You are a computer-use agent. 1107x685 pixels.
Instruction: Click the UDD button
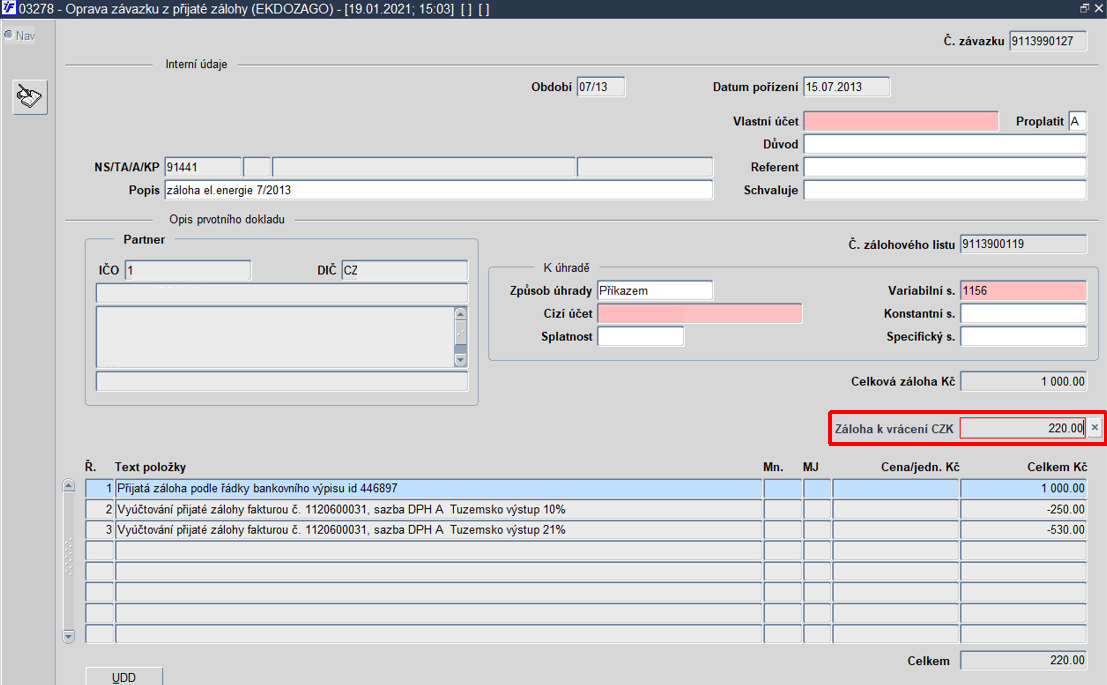click(x=124, y=677)
